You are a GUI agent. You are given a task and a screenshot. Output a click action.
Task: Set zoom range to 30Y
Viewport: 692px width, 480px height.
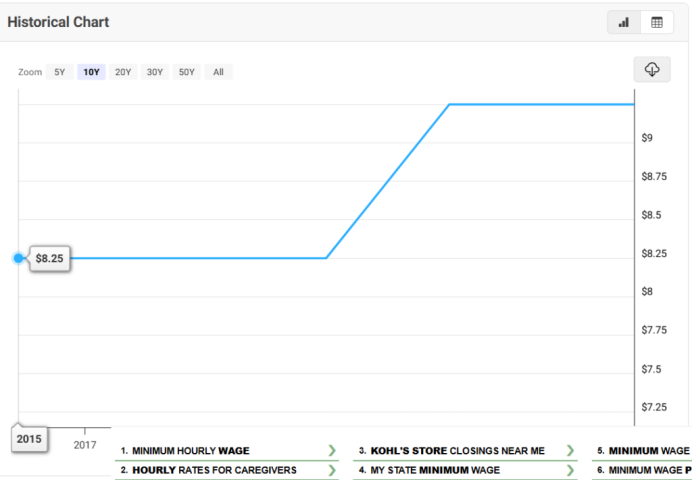(155, 72)
